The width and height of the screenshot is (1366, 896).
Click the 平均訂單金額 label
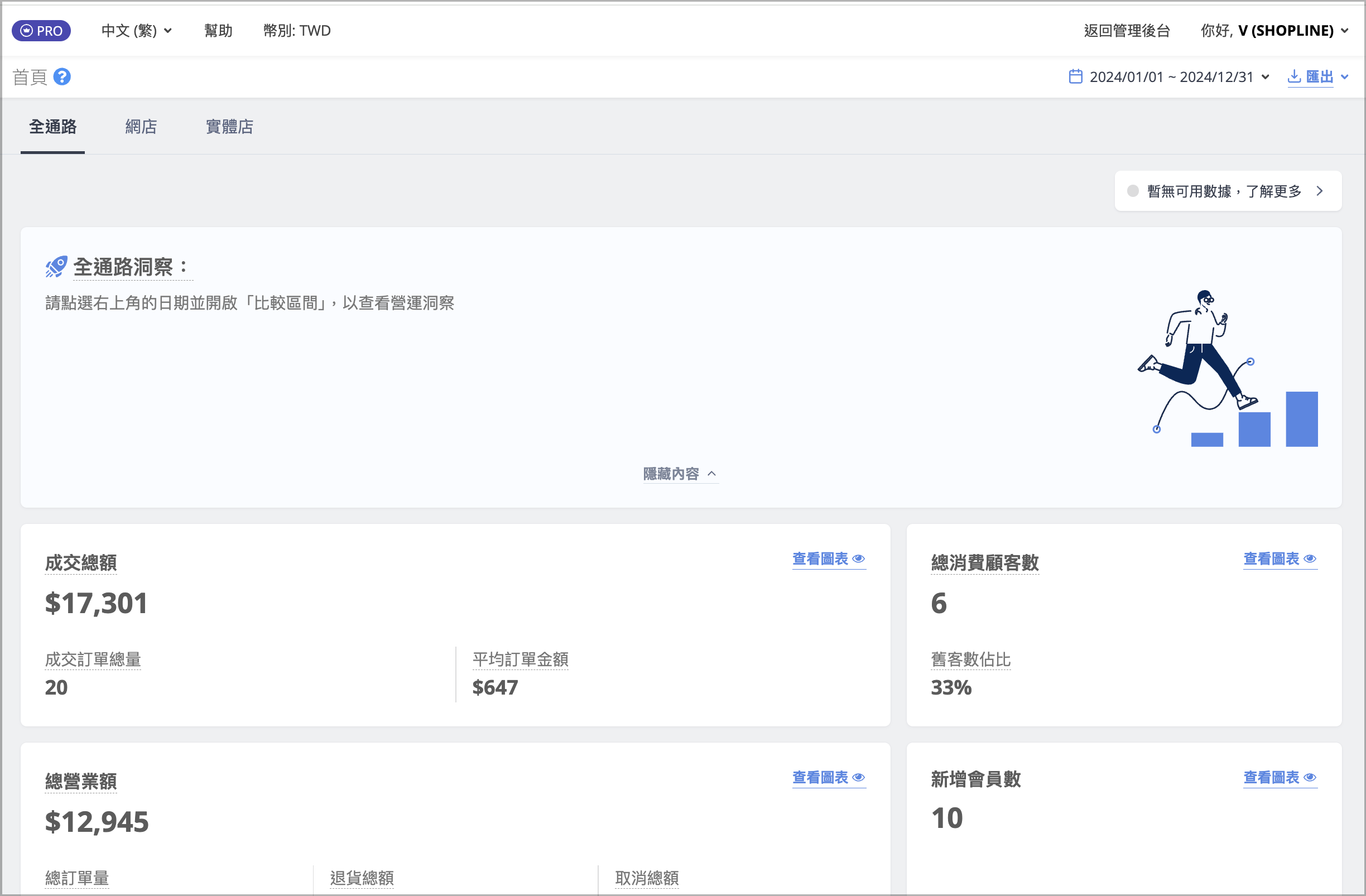[x=521, y=659]
